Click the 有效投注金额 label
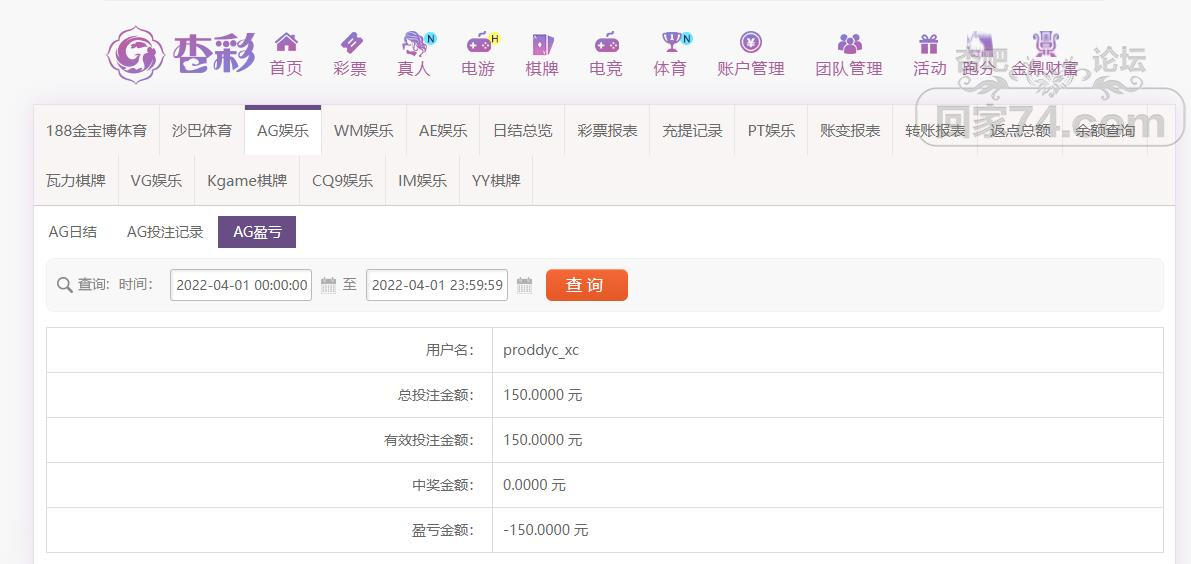This screenshot has height=564, width=1191. pyautogui.click(x=429, y=440)
